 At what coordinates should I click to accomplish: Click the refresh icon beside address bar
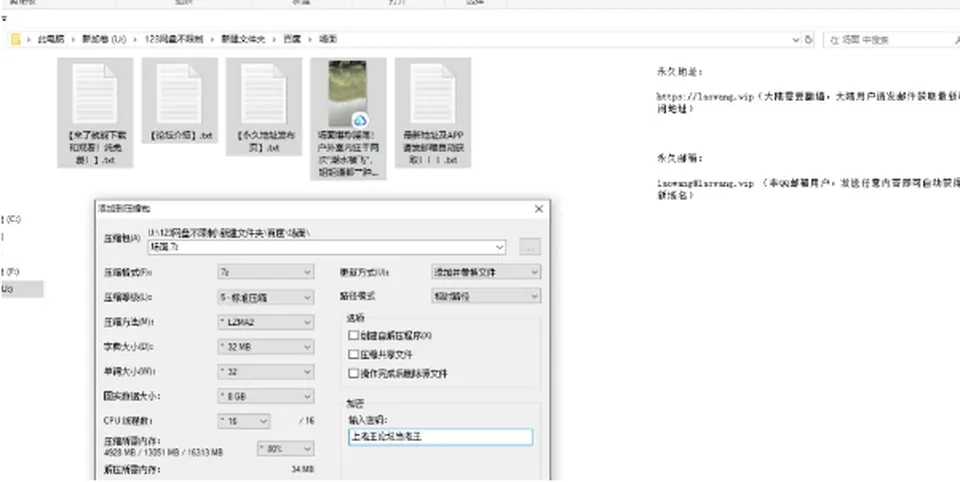coord(809,40)
